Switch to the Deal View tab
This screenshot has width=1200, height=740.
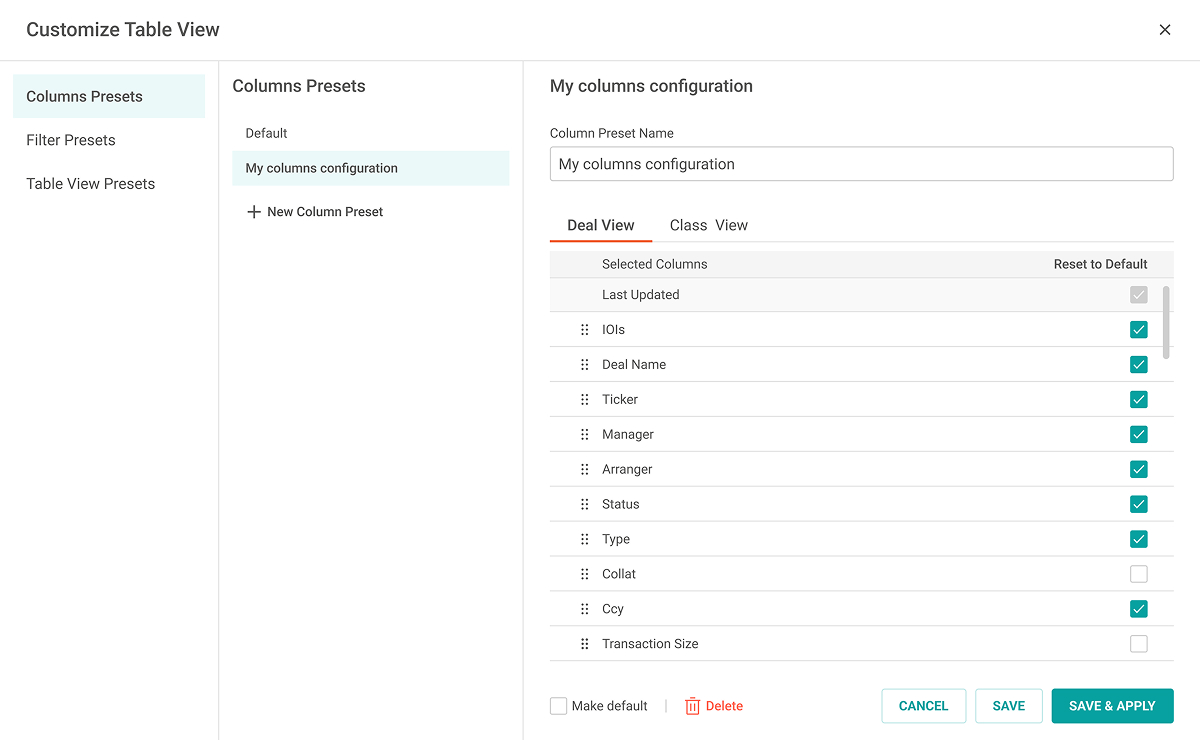click(x=601, y=226)
